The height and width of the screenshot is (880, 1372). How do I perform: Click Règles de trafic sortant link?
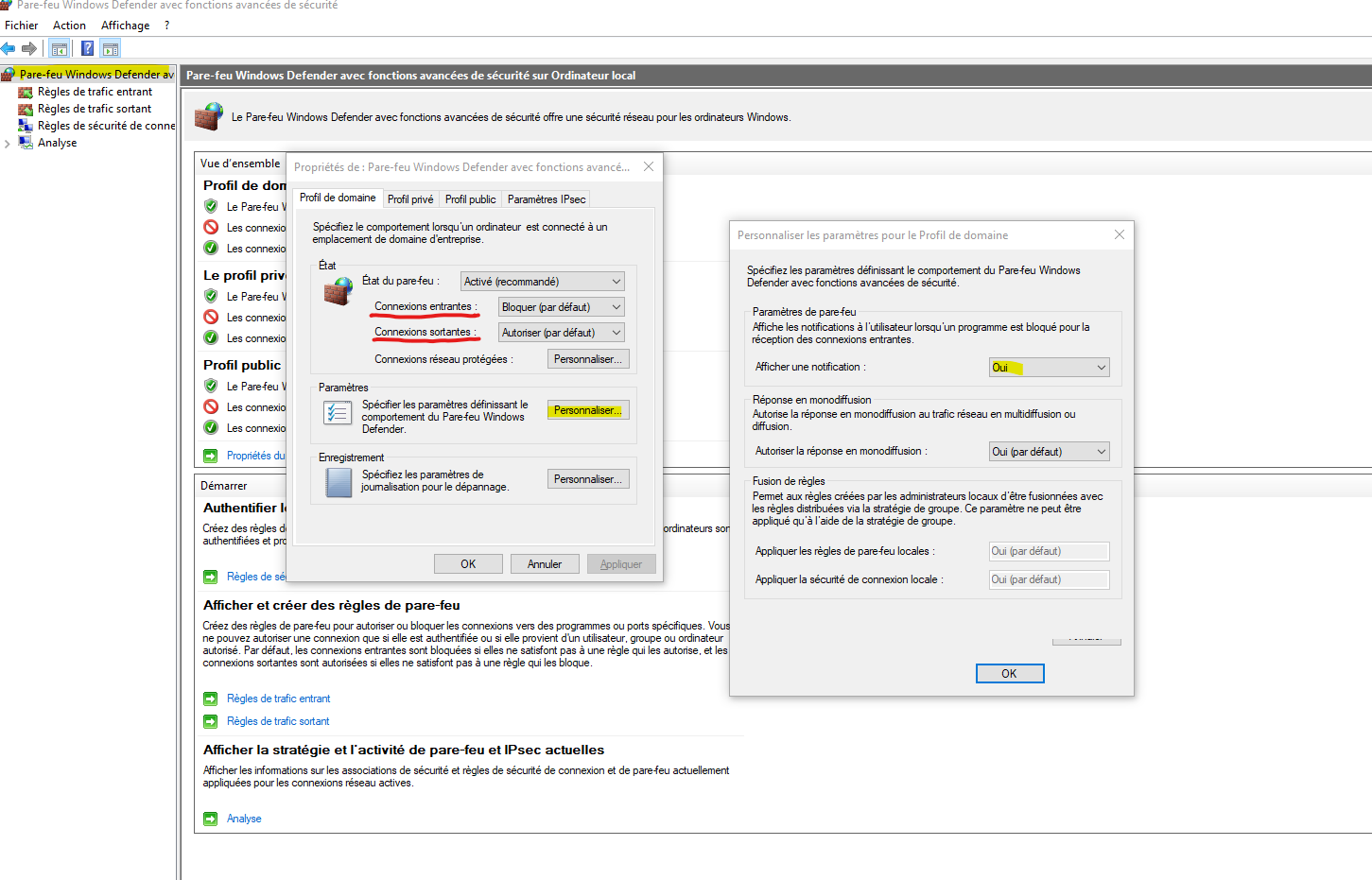pos(278,721)
